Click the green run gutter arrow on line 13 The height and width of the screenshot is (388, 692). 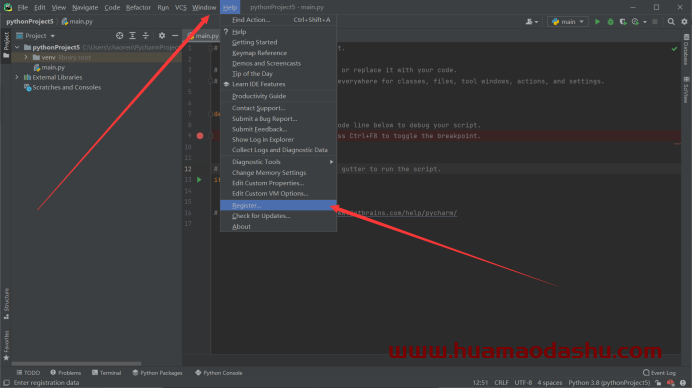199,180
